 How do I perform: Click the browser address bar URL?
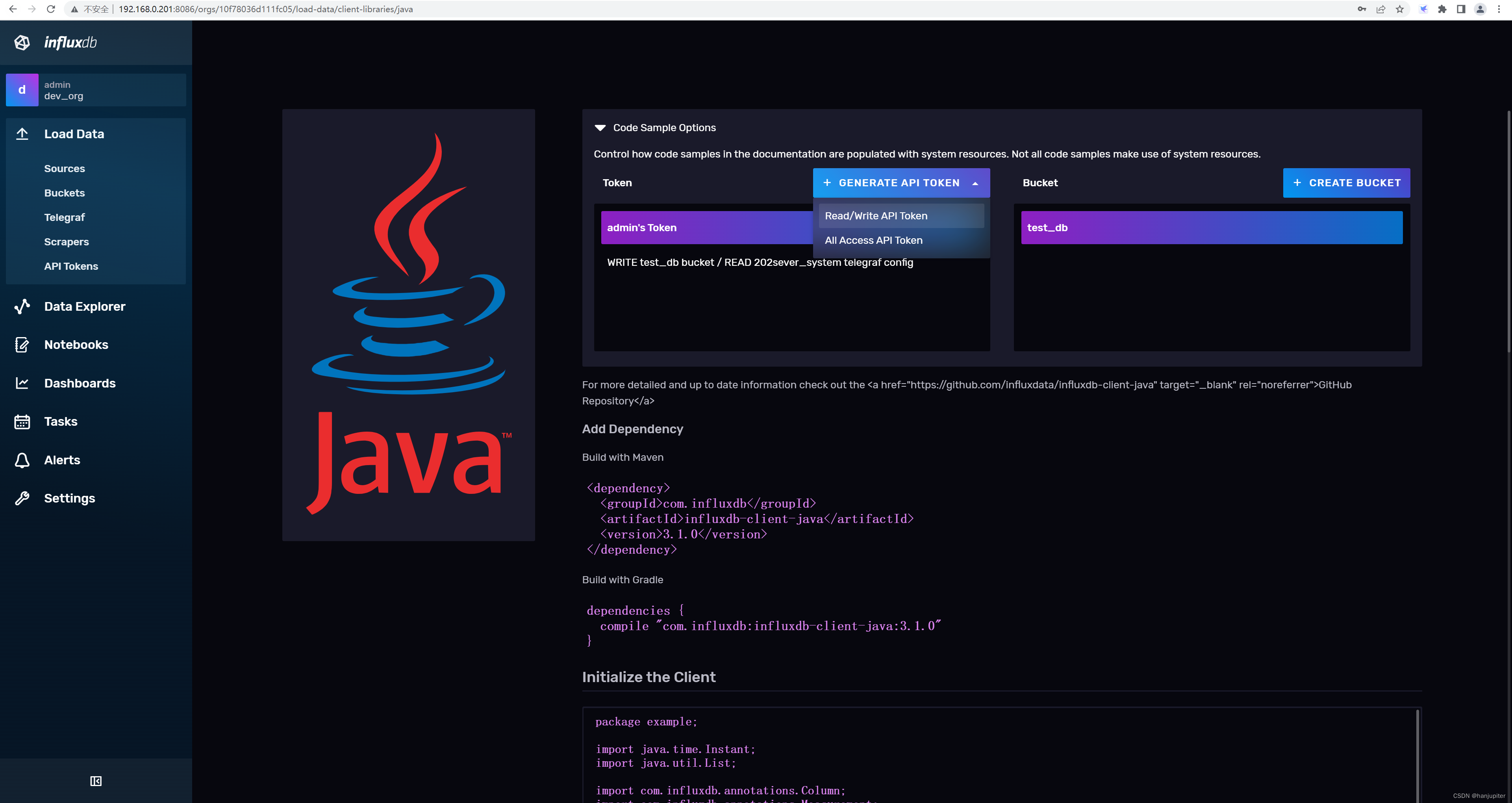(266, 9)
